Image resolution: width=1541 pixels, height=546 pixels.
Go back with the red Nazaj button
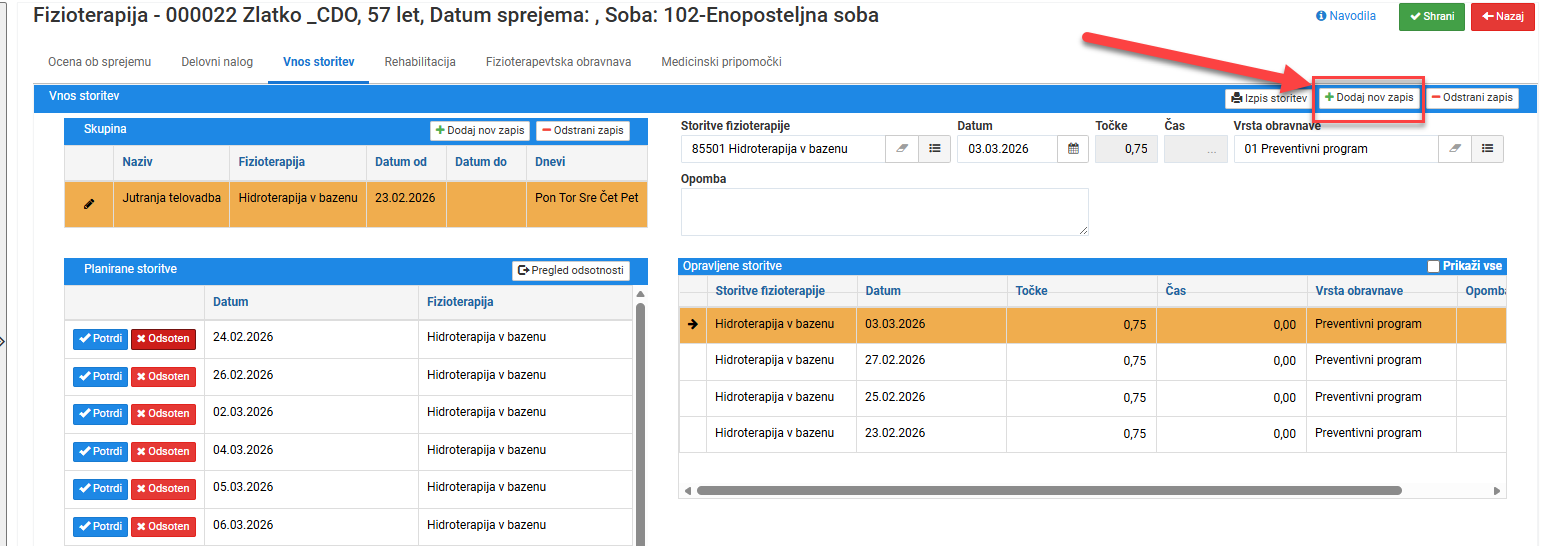point(1502,17)
